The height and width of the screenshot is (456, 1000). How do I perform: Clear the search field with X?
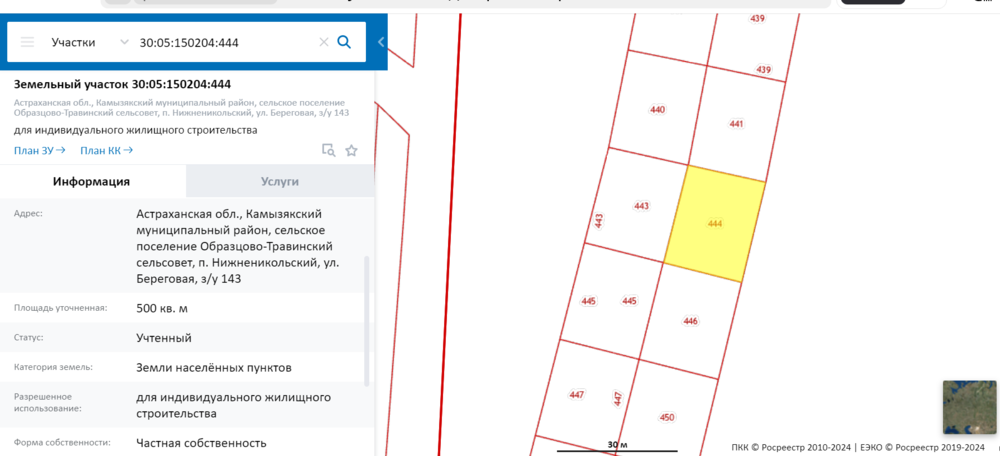[323, 42]
